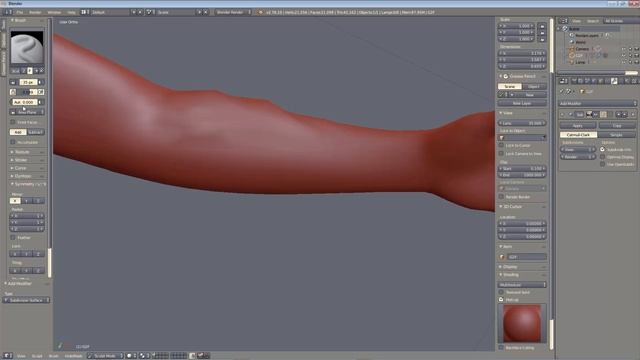Enable Lock to Cursor checkbox

pos(501,145)
